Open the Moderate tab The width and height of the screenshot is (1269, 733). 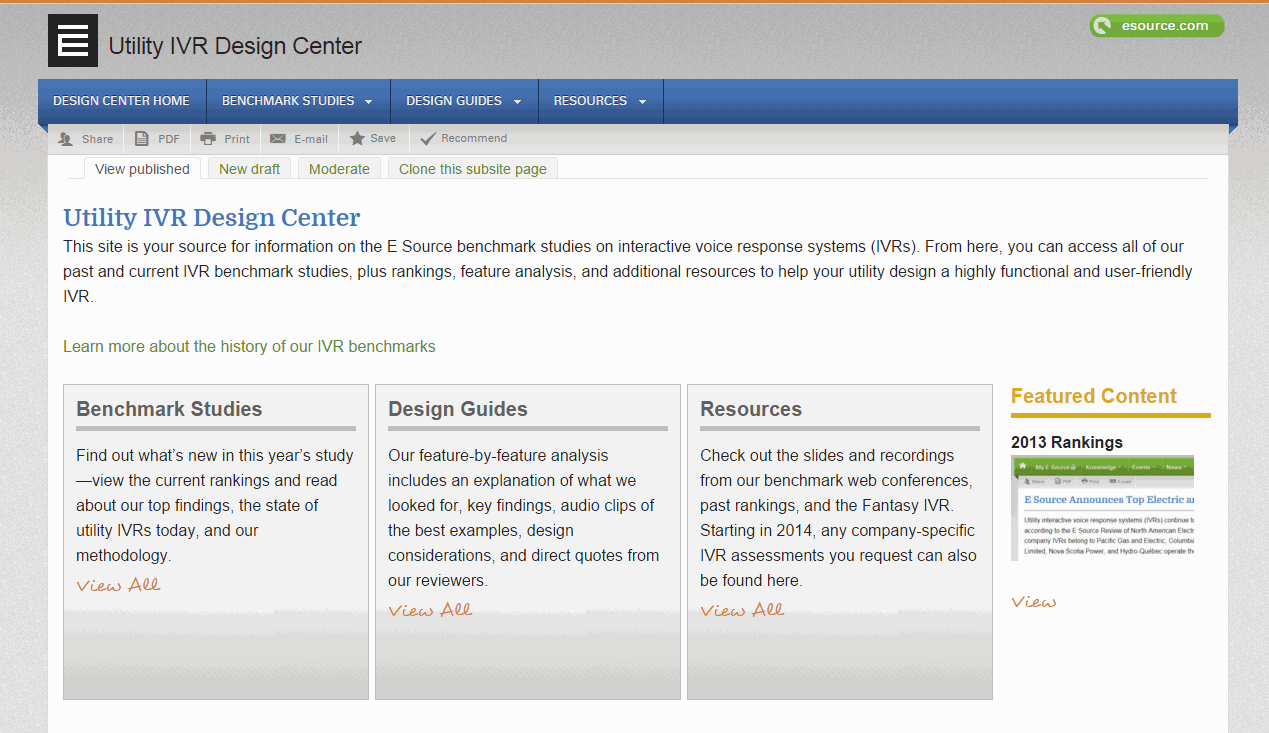[339, 169]
